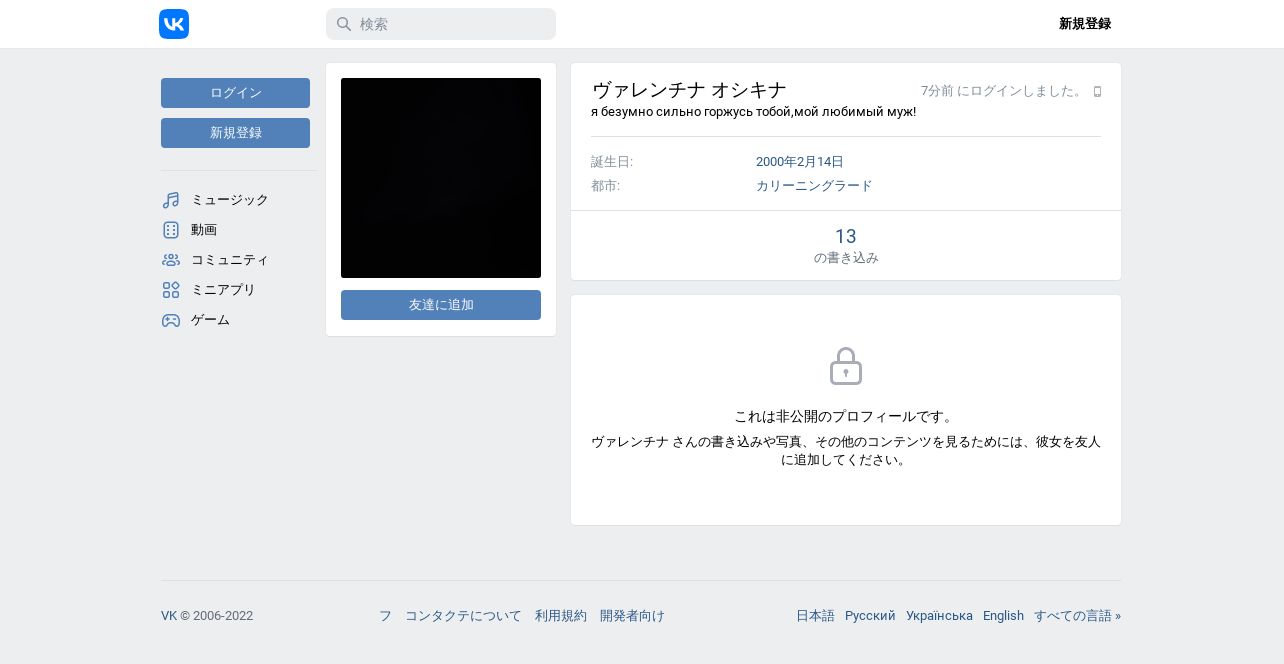Click the VK footer link
This screenshot has height=664, width=1284.
[169, 616]
